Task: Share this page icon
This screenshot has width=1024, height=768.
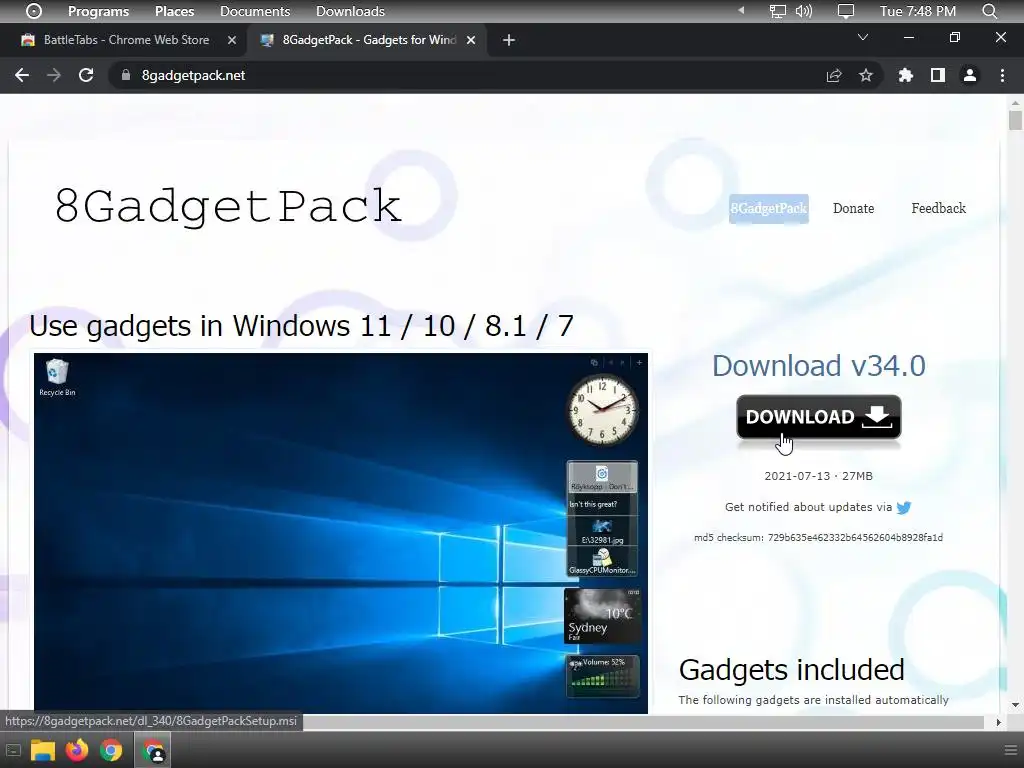Action: pyautogui.click(x=834, y=75)
